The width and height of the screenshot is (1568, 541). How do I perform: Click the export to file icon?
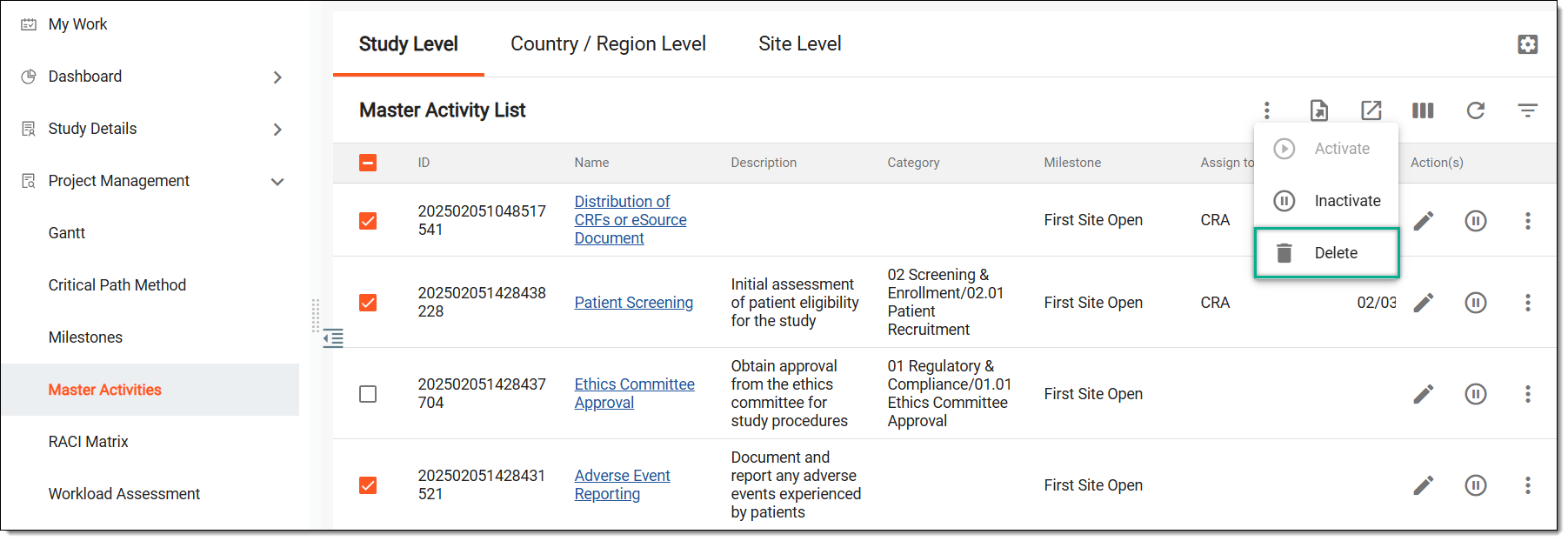click(x=1318, y=110)
